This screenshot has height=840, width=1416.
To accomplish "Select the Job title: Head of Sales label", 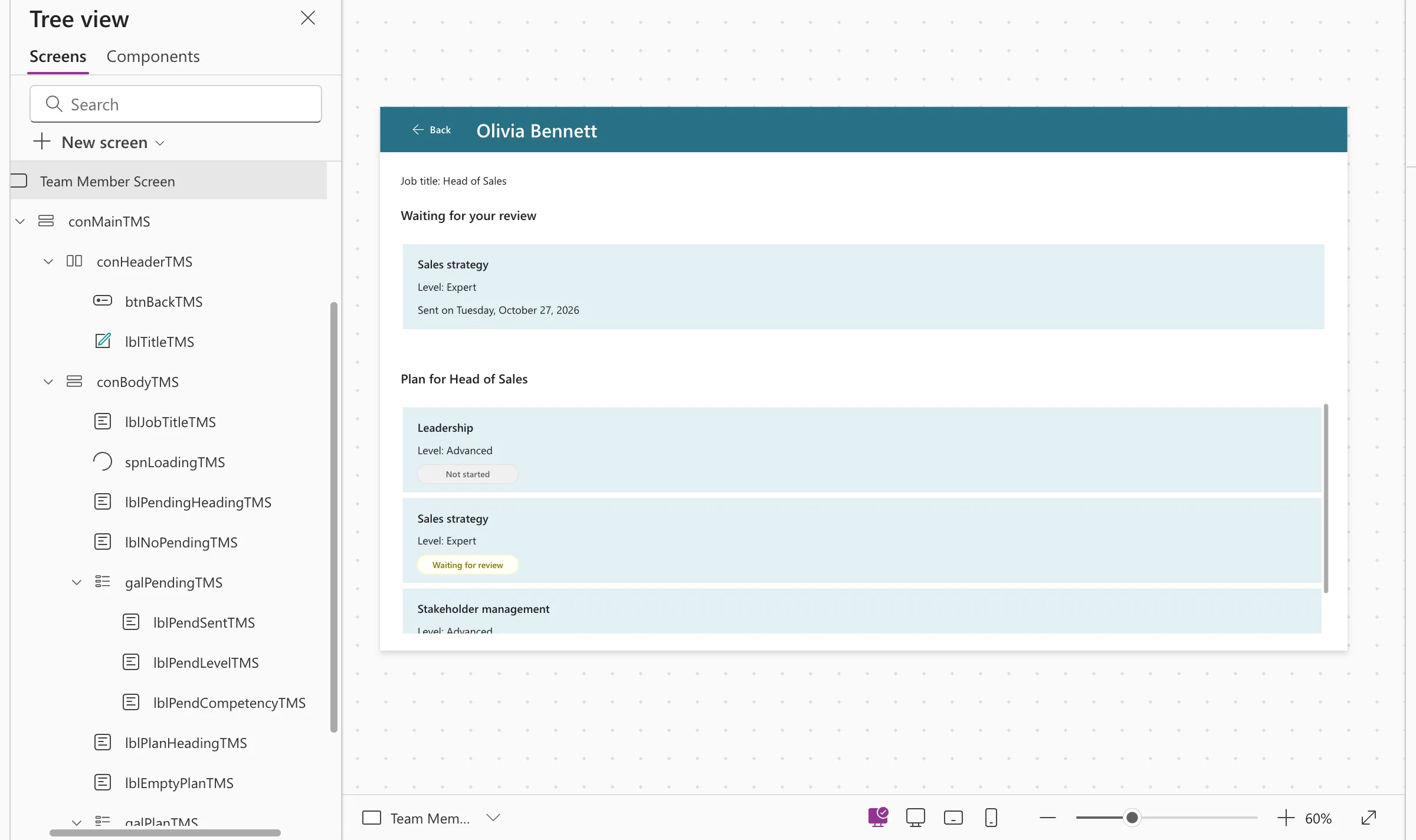I will 453,181.
